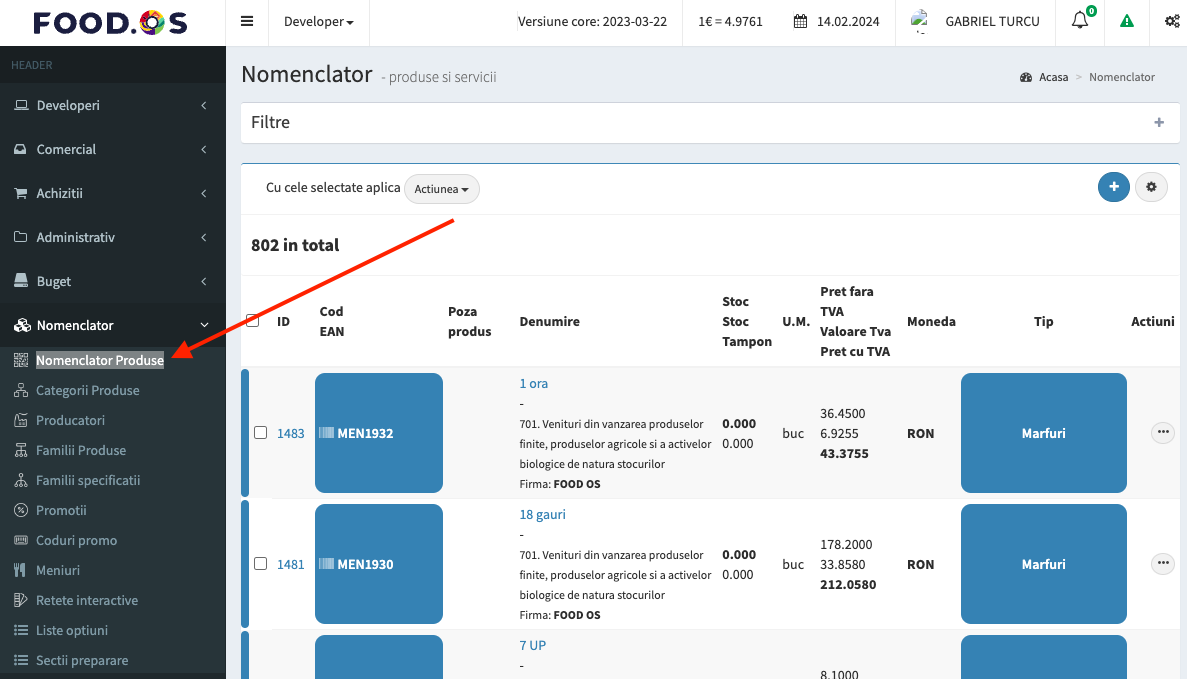Click the price 212.0580 in second row
1187x679 pixels.
(x=848, y=584)
